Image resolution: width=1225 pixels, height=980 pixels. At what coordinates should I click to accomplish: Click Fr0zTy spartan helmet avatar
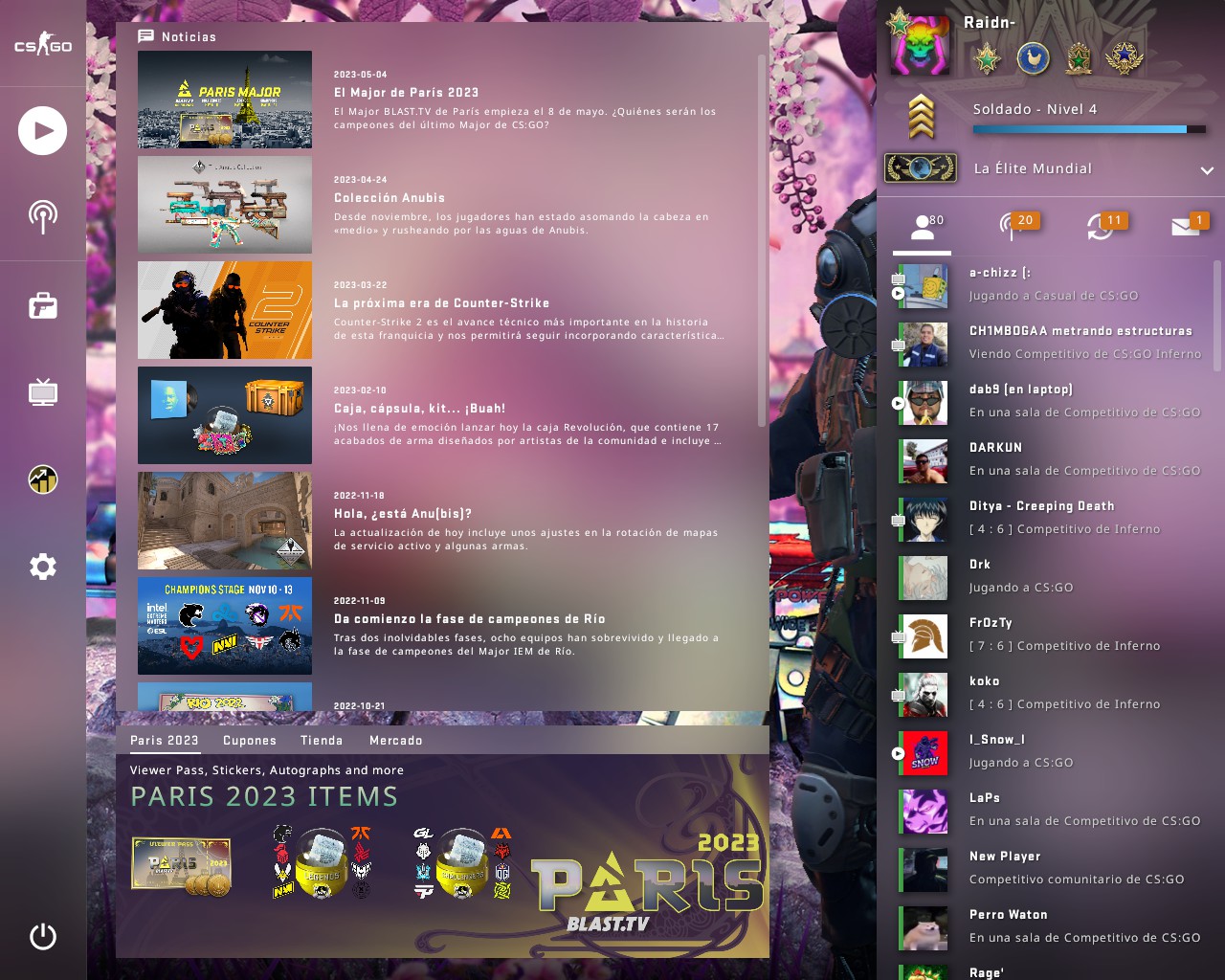[x=924, y=636]
